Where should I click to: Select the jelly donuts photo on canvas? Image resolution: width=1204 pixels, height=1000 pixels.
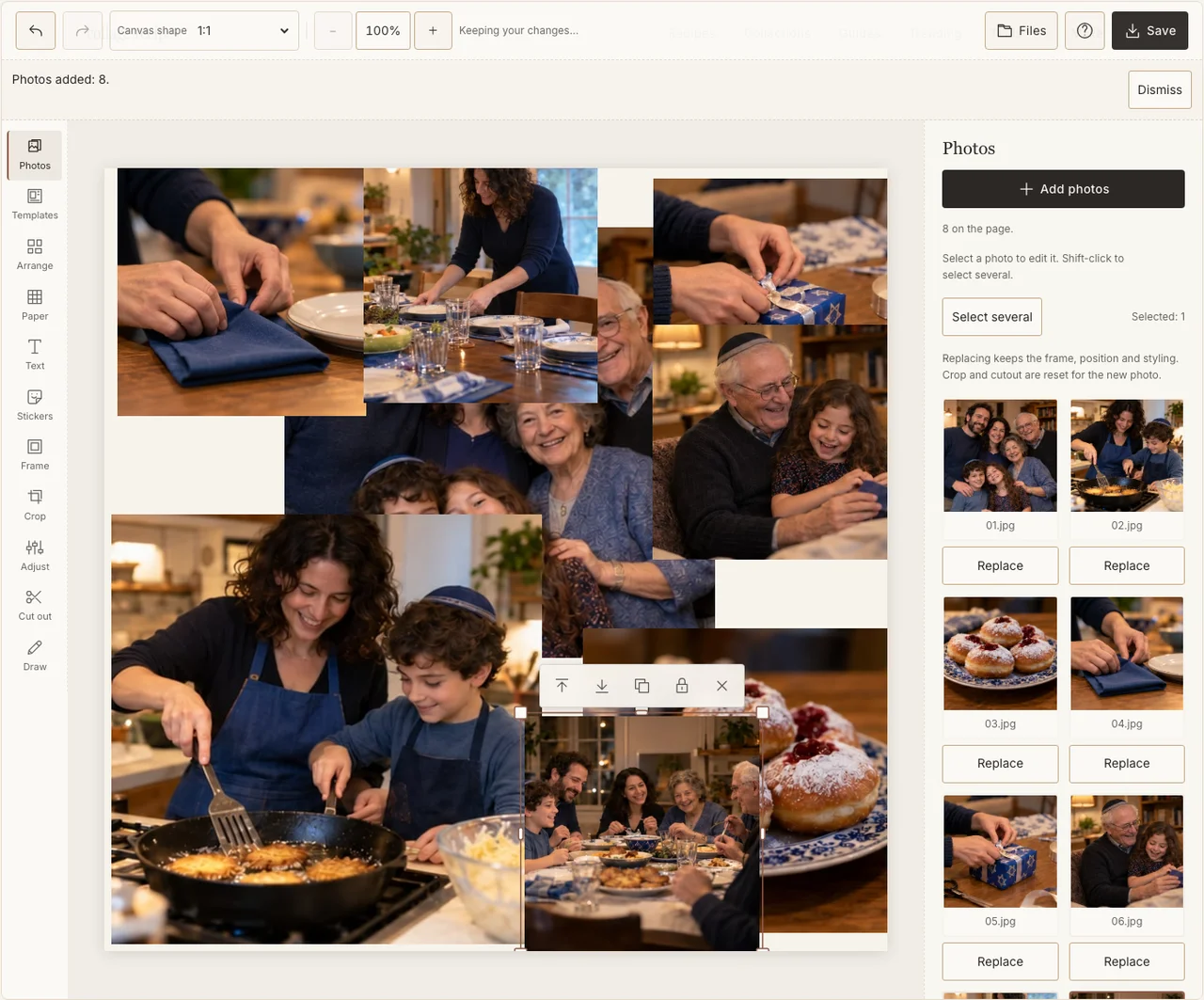pos(826,781)
